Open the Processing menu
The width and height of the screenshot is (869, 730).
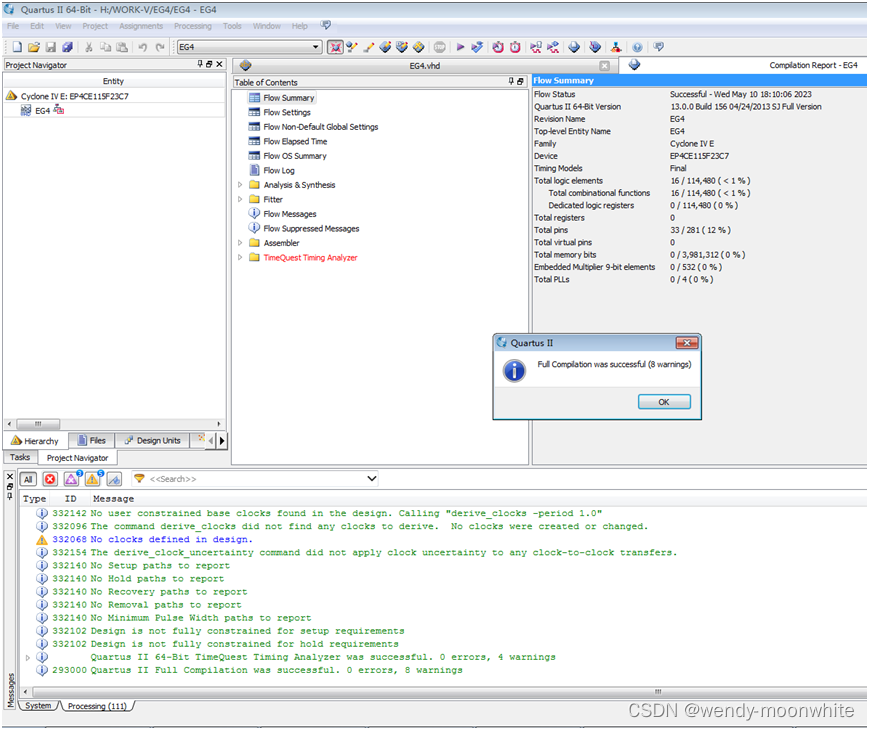point(192,26)
